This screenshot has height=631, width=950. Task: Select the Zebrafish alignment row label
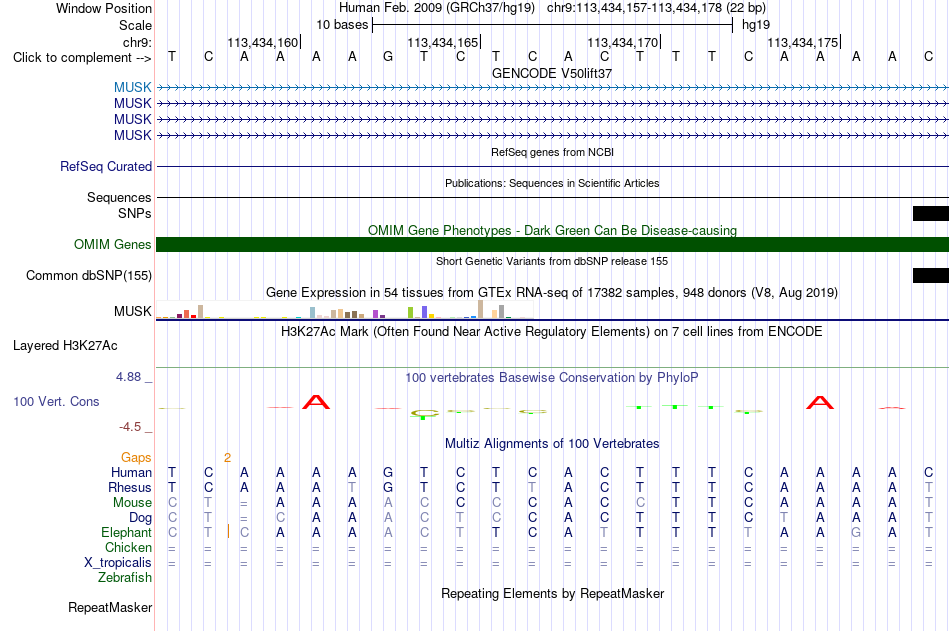(x=125, y=577)
